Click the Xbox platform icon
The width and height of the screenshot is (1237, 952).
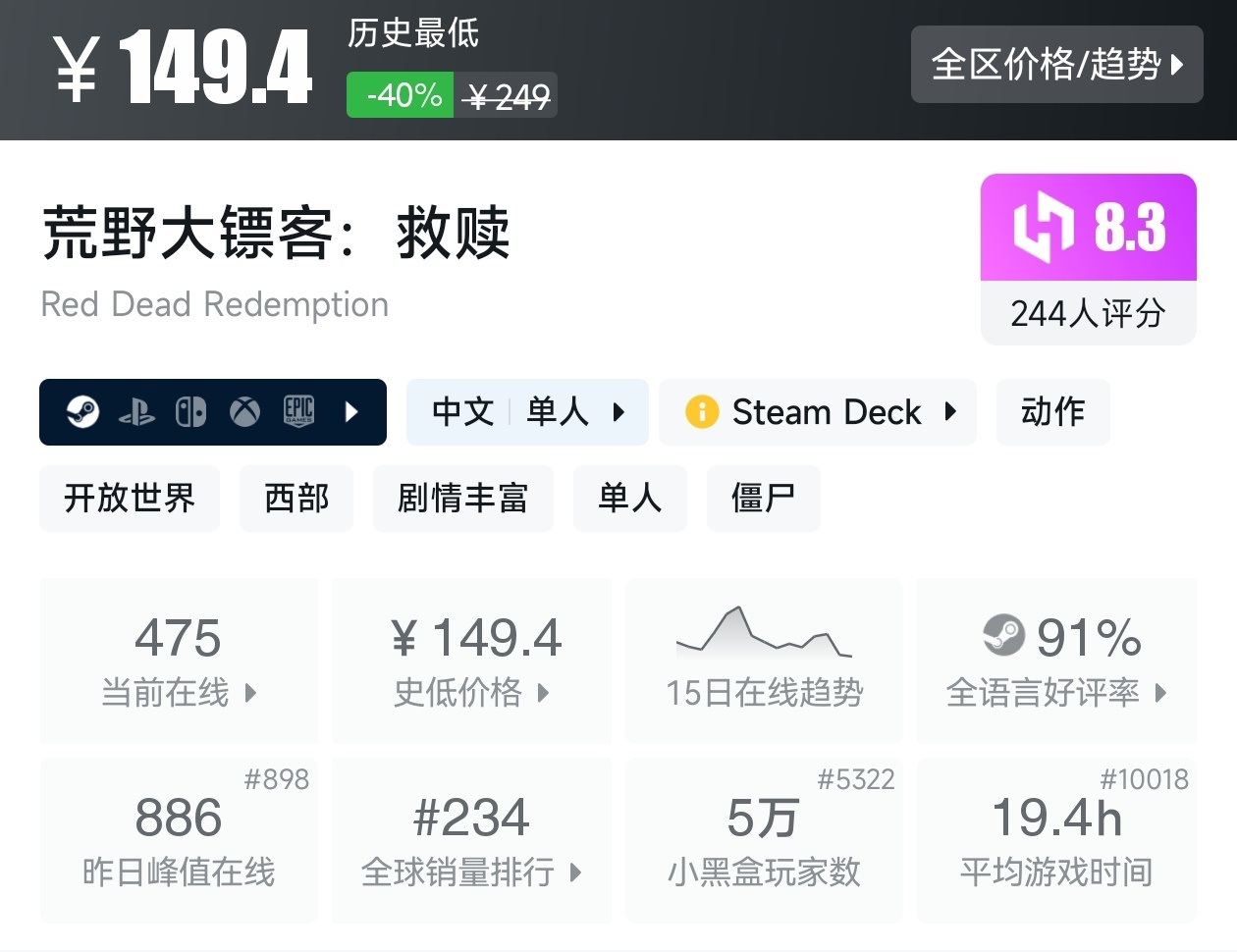tap(244, 412)
